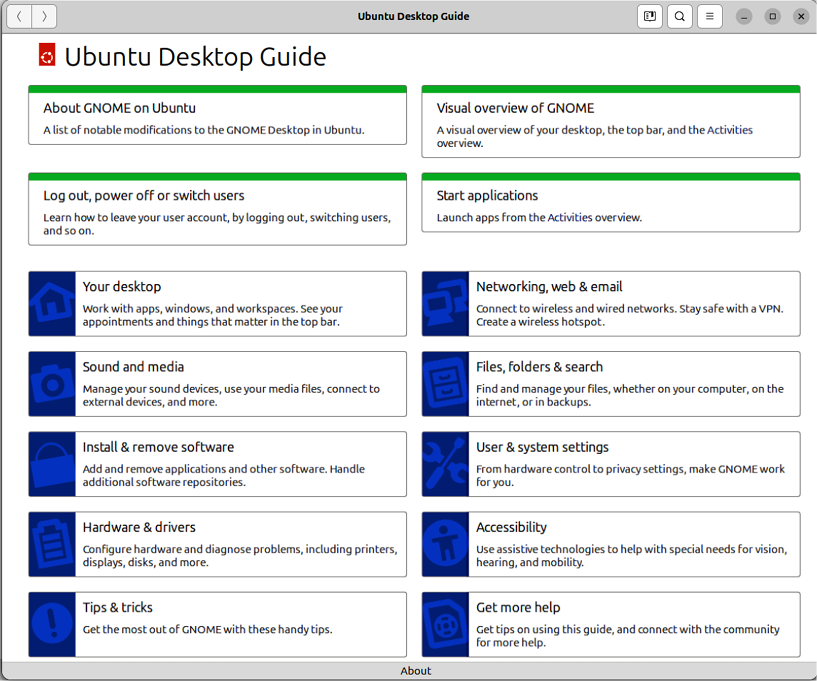Click the shopping bag icon for Install software

tap(52, 464)
